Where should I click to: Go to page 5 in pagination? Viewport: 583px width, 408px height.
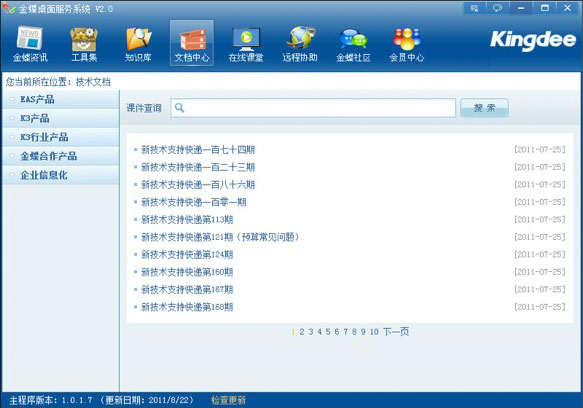click(328, 331)
